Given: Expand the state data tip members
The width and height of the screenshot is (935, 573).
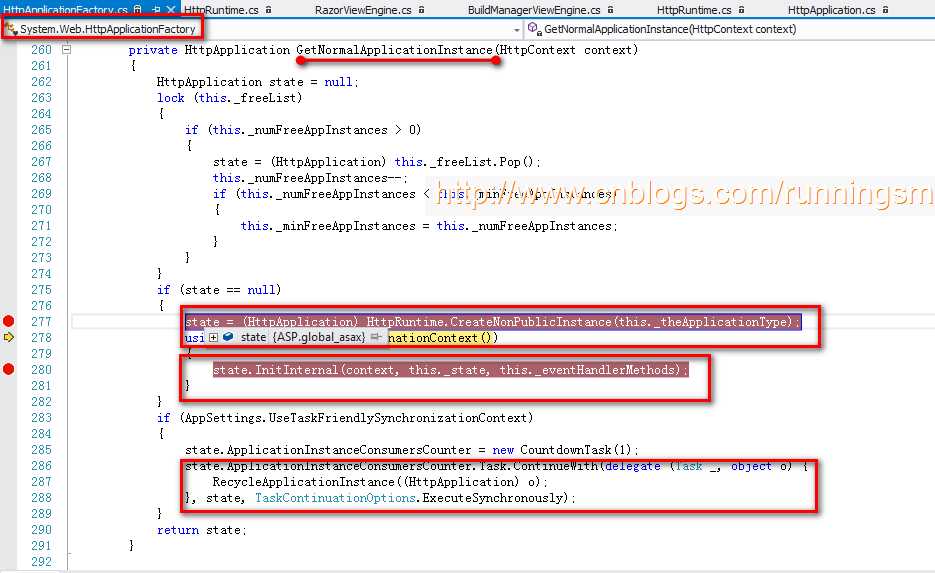Looking at the screenshot, I should (213, 337).
